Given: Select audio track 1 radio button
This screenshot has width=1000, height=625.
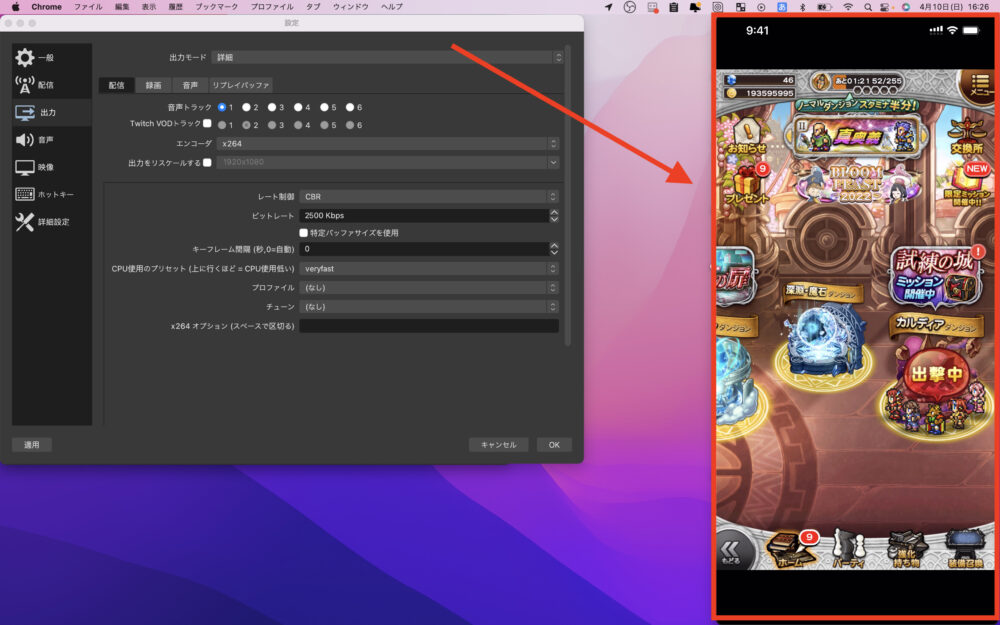Looking at the screenshot, I should tap(222, 107).
